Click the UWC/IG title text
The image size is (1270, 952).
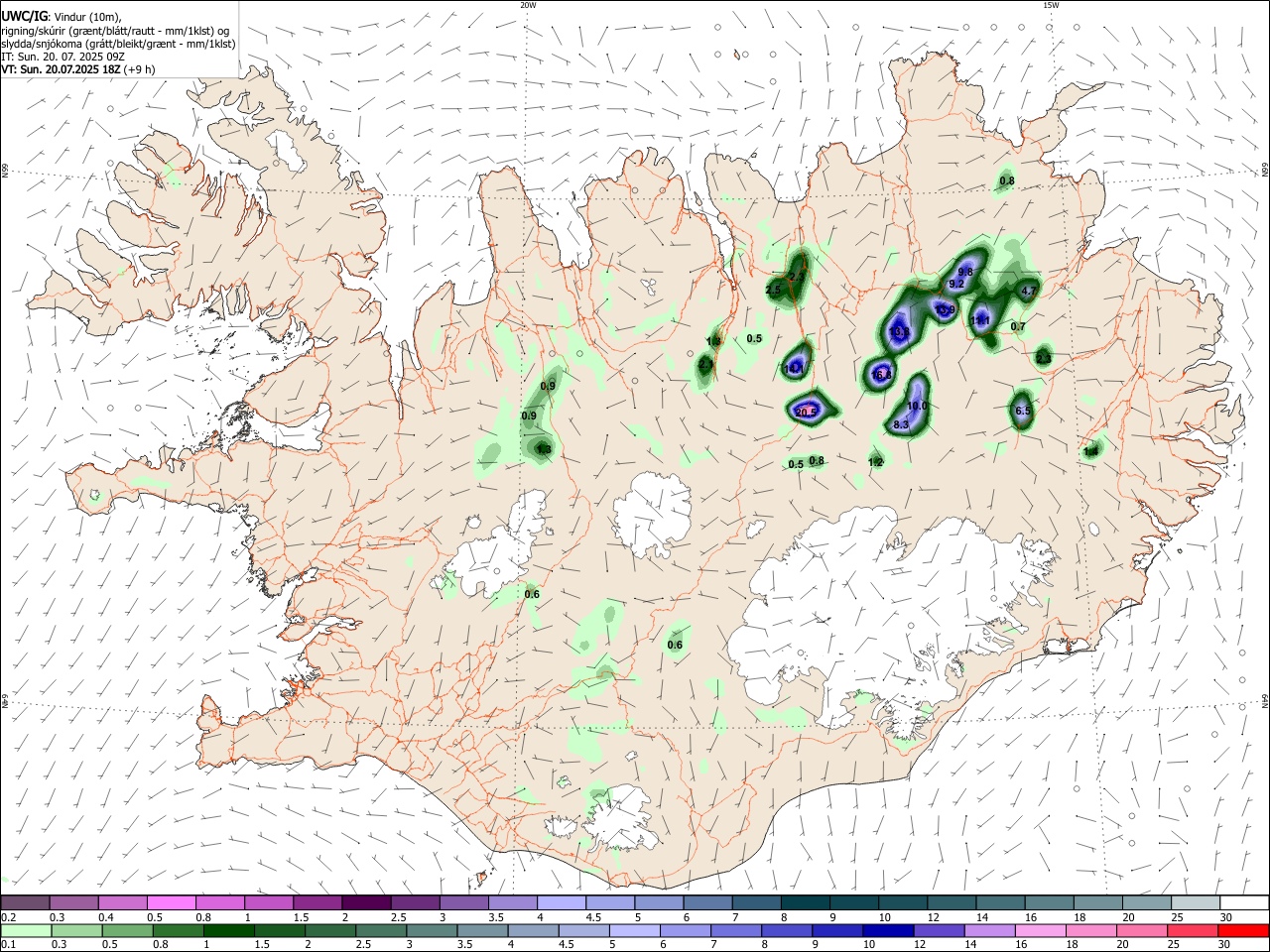tap(24, 16)
